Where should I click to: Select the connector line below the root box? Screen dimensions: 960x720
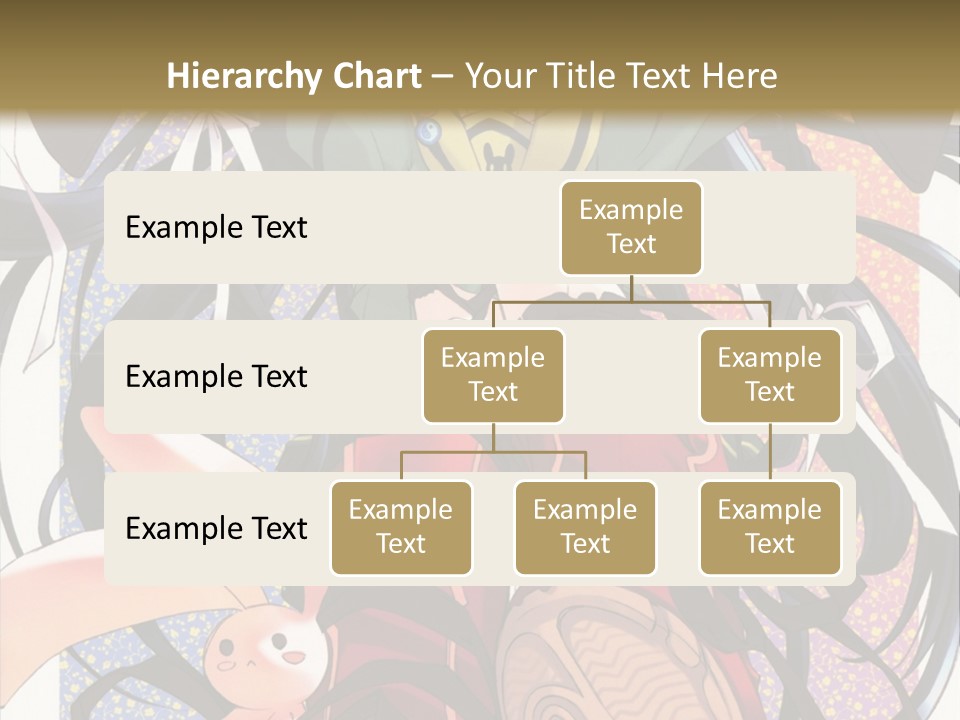[x=631, y=289]
